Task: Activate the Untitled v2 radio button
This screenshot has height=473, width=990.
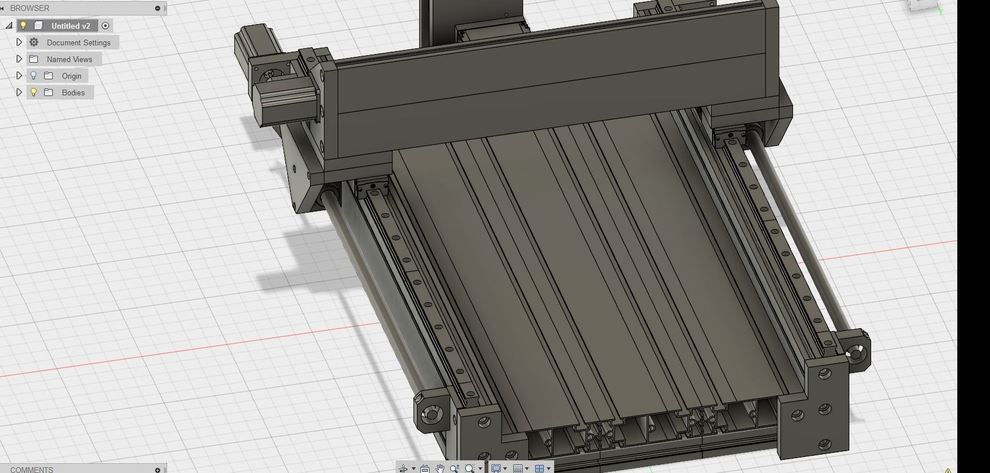Action: [106, 26]
